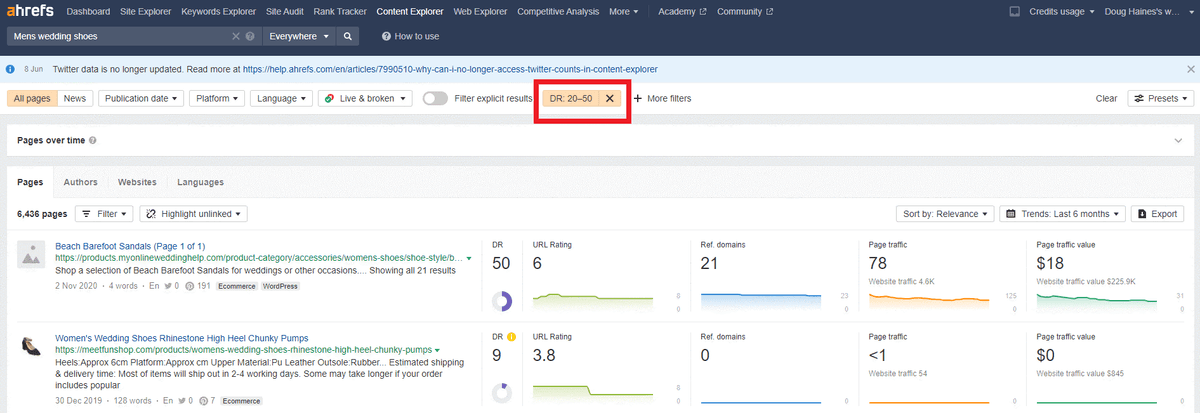Image resolution: width=1200 pixels, height=413 pixels.
Task: Click More filters button
Action: pos(662,98)
